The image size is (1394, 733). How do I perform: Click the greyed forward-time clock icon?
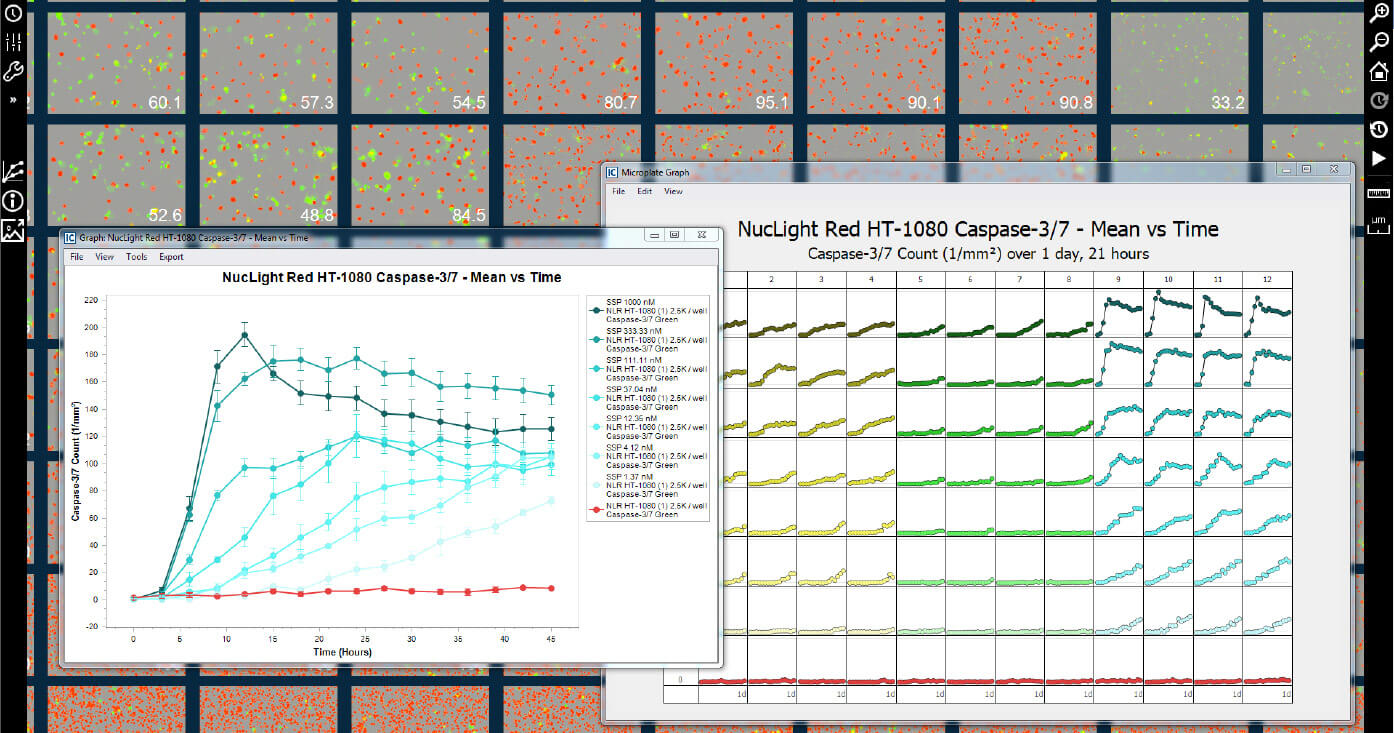(x=1379, y=100)
